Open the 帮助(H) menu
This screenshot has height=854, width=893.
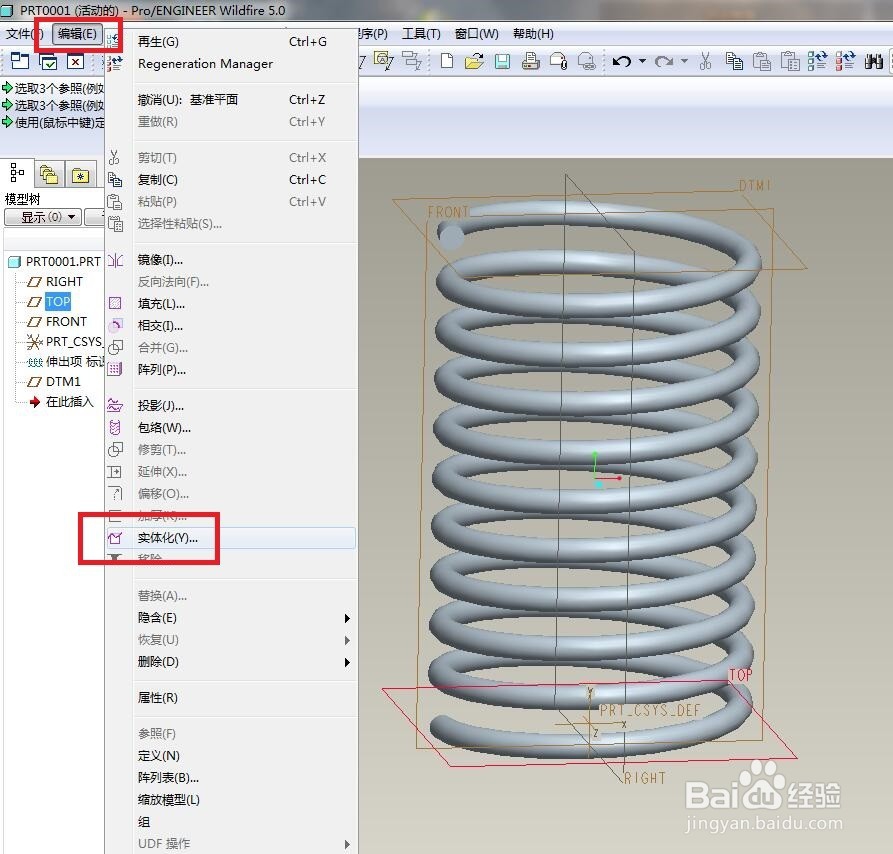pyautogui.click(x=533, y=34)
